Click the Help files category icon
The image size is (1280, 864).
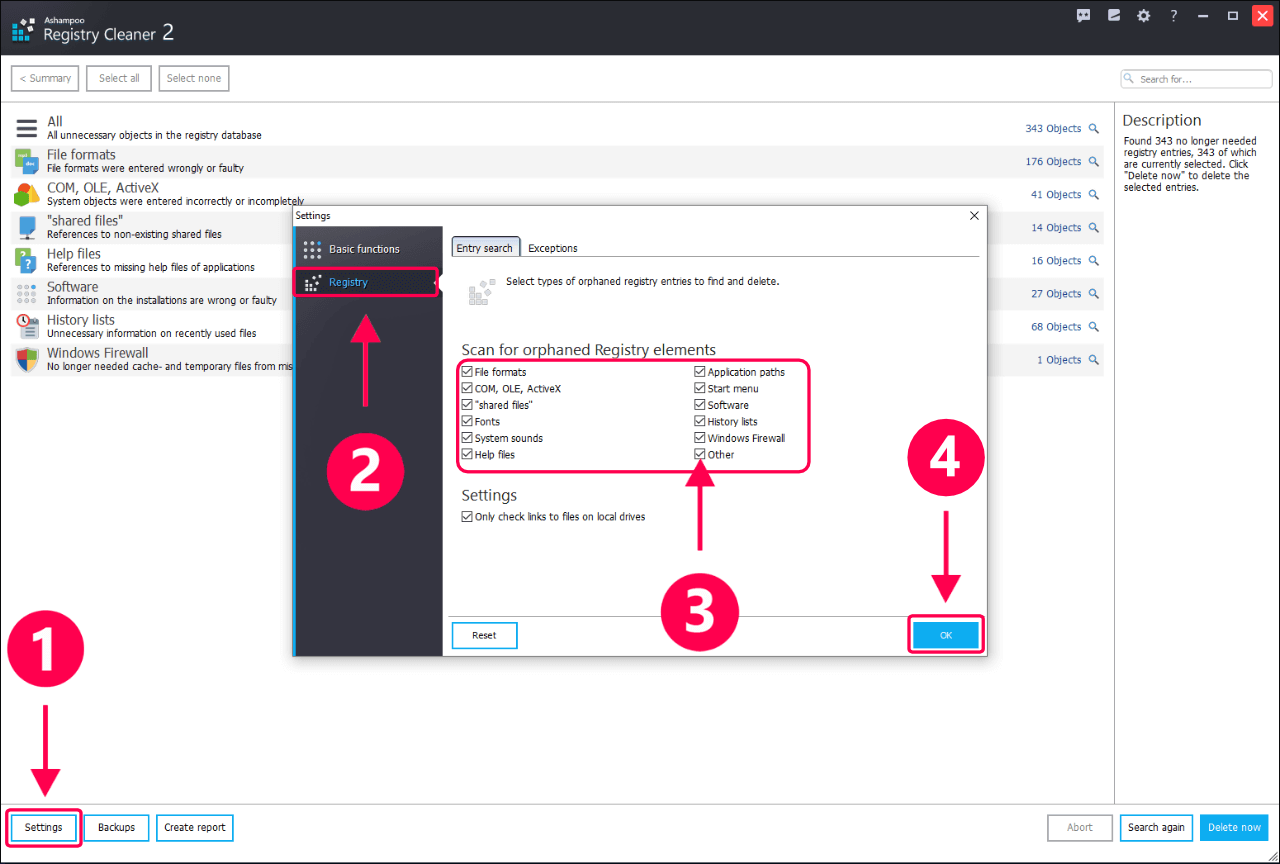coord(26,260)
